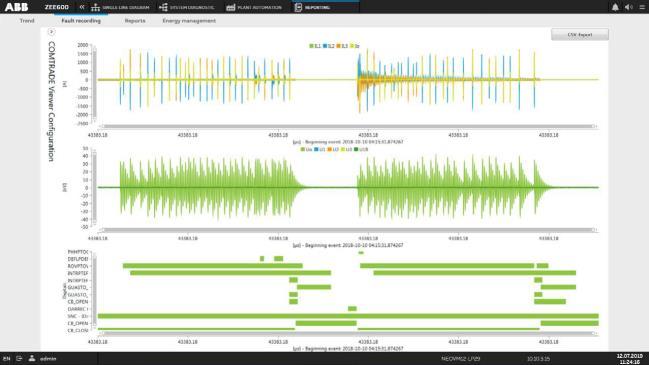Image resolution: width=649 pixels, height=365 pixels.
Task: Open the Energy management sub-tab
Action: tap(189, 21)
